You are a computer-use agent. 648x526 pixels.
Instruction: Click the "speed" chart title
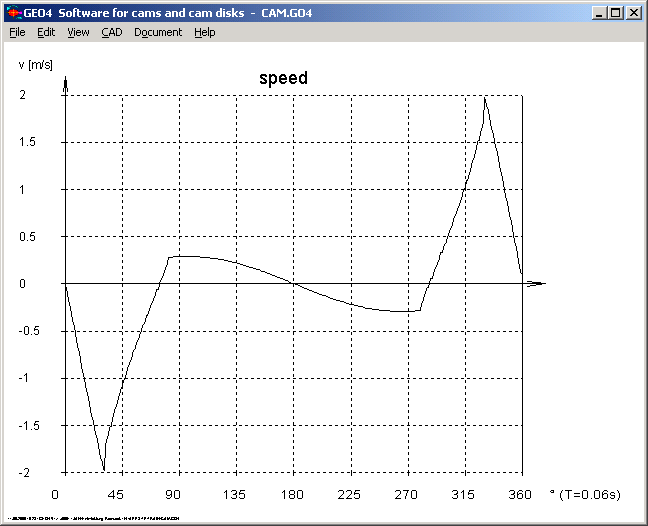point(283,78)
